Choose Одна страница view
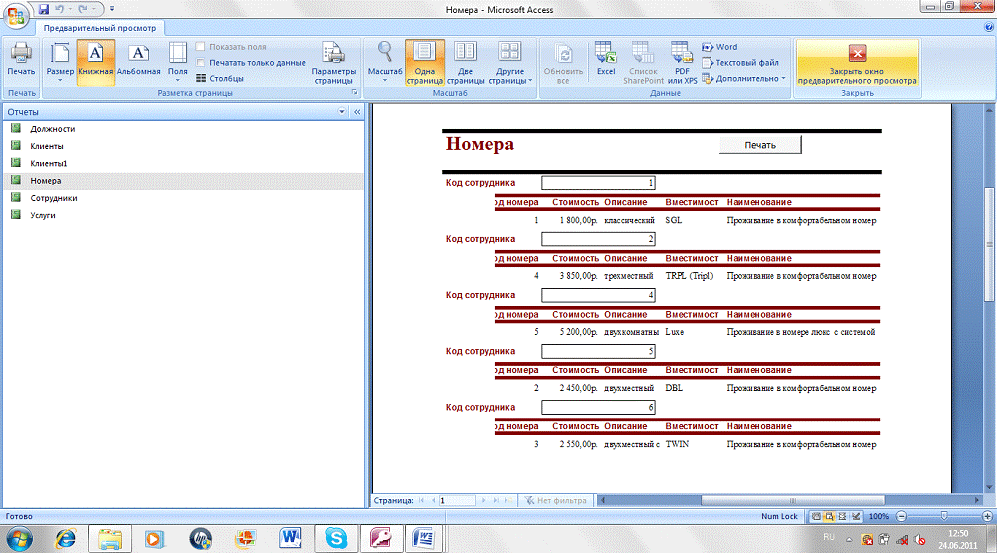 coord(424,62)
